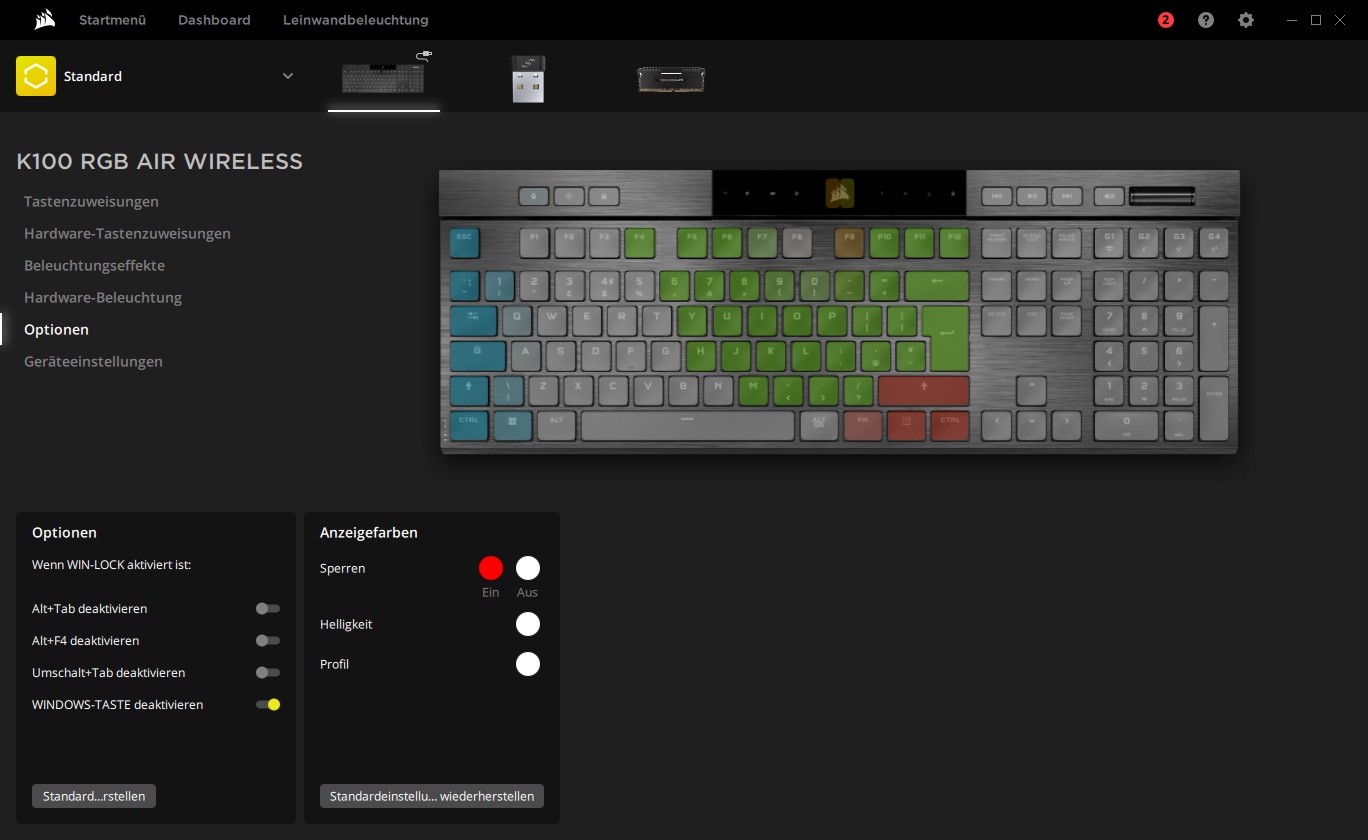Pick the white Sperren Aus color
Screen dimensions: 1368x840
point(528,568)
